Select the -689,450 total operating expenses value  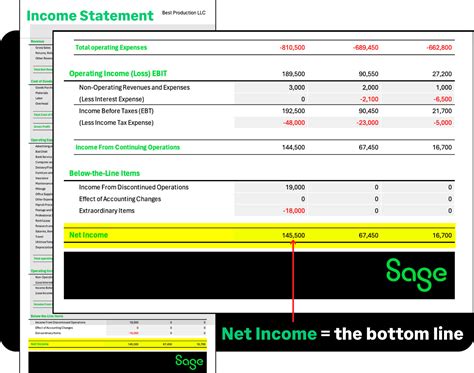click(x=366, y=48)
